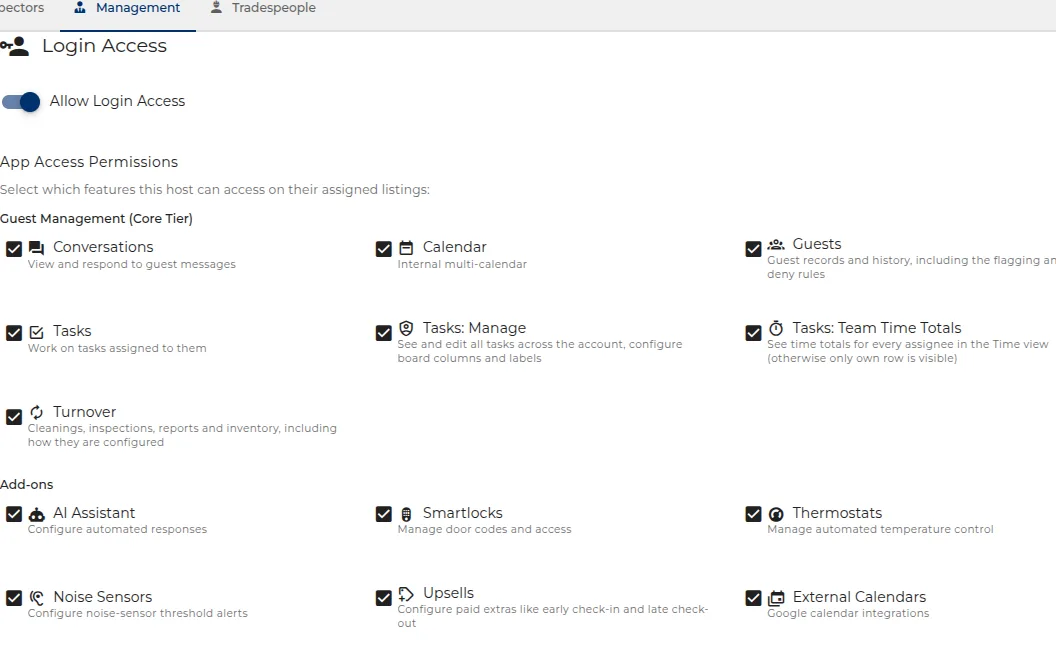1056x660 pixels.
Task: Click 'Google calendar integrations' description
Action: click(848, 614)
